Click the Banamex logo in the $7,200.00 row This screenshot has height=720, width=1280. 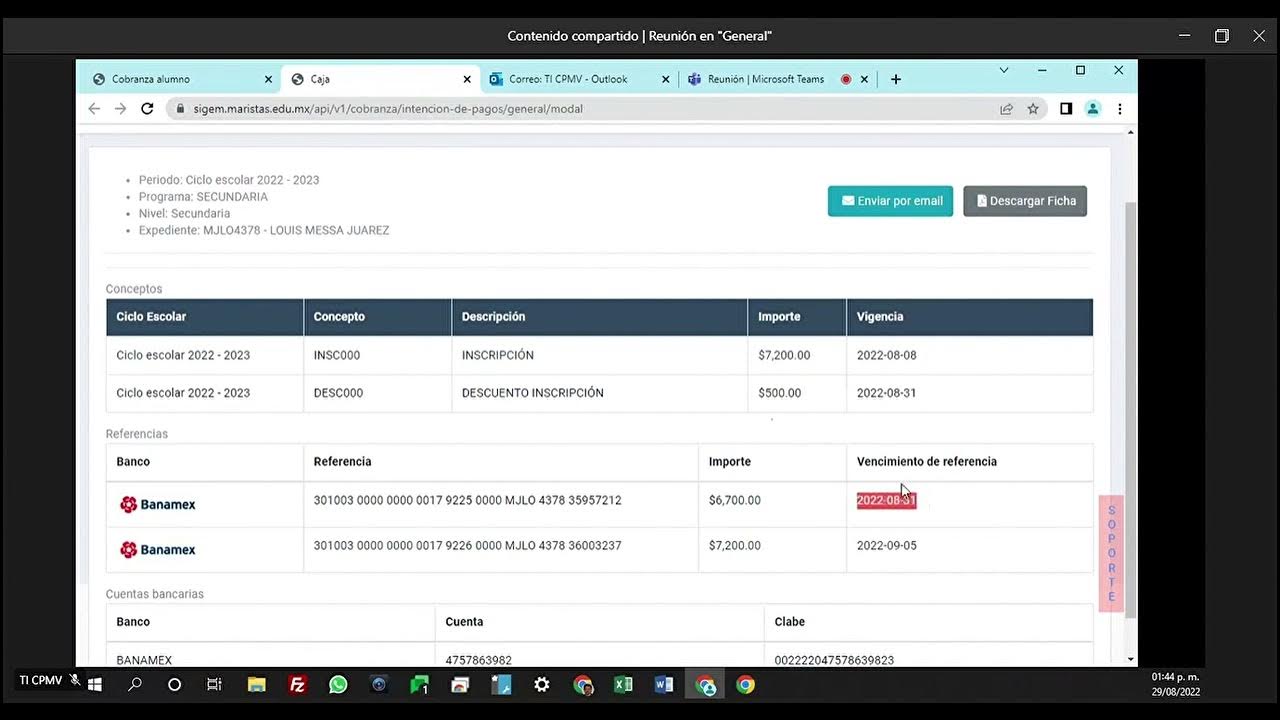pos(158,549)
